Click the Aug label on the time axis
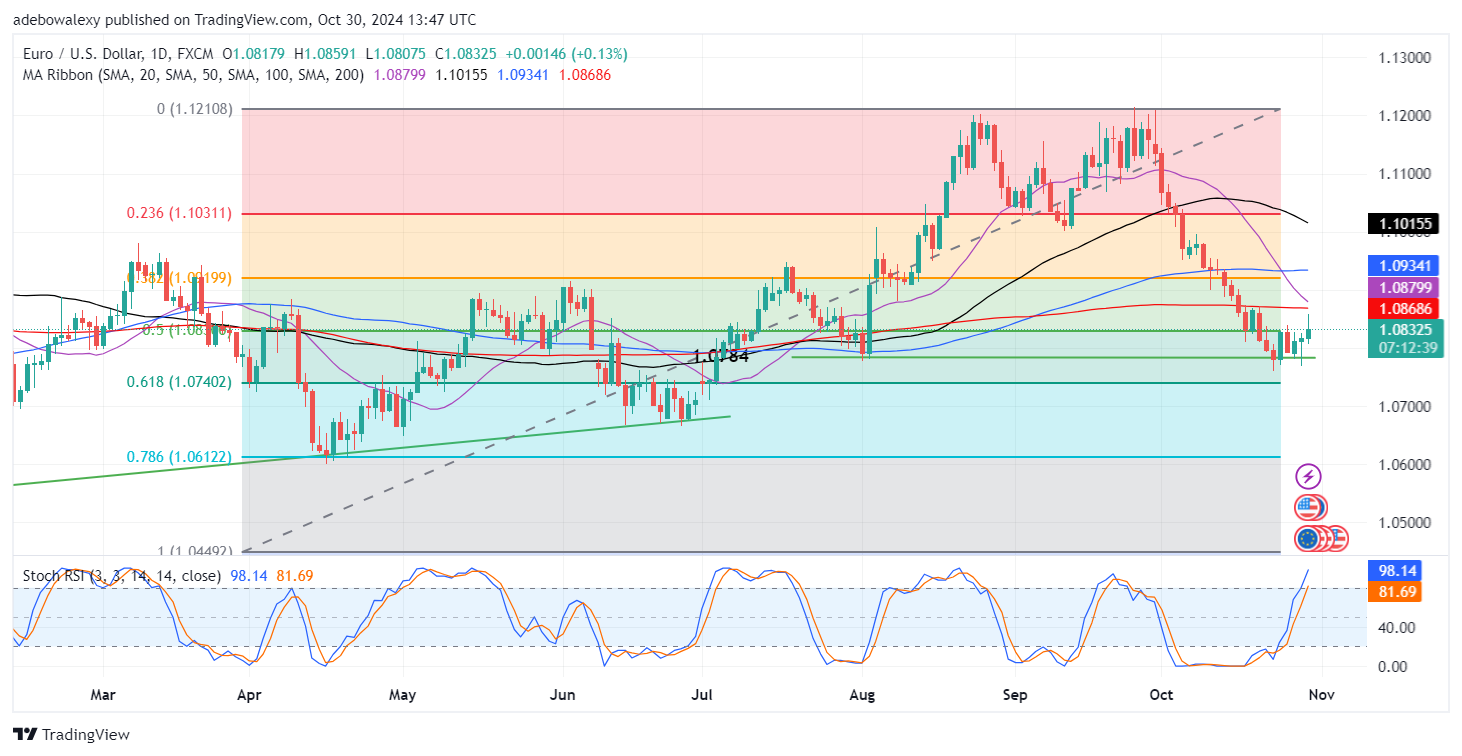Image resolution: width=1462 pixels, height=756 pixels. 861,694
